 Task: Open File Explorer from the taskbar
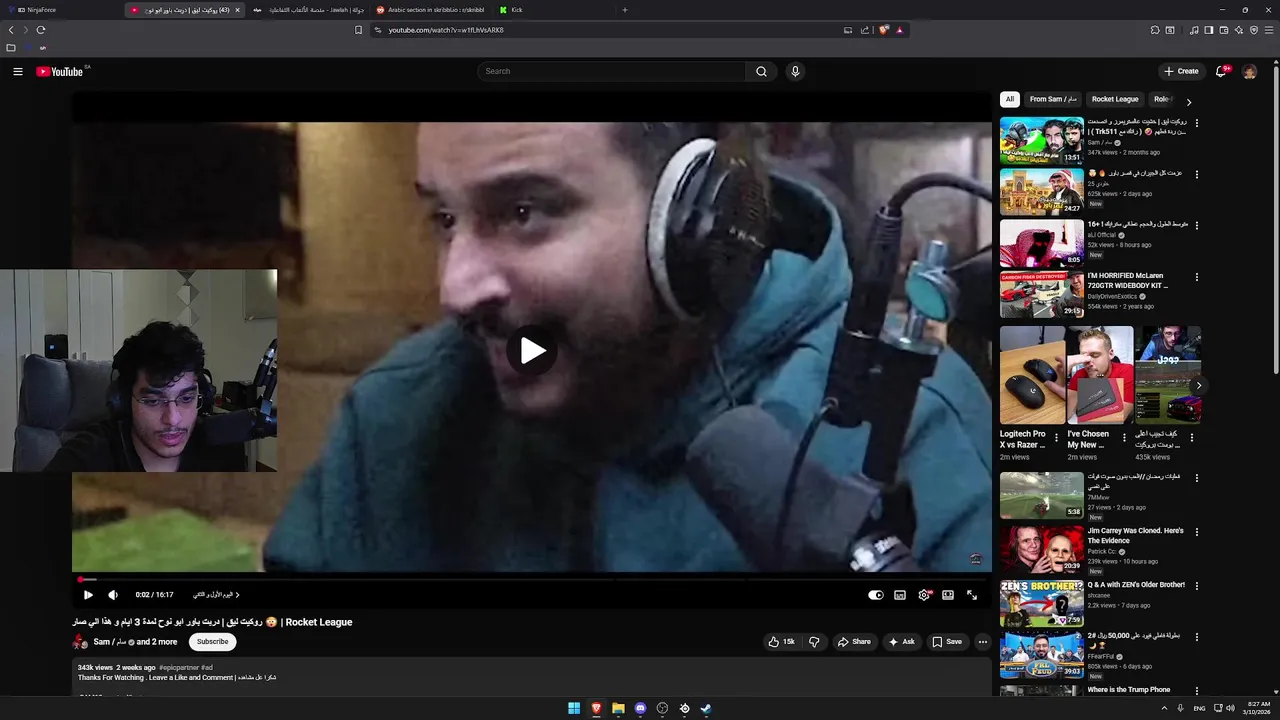618,709
